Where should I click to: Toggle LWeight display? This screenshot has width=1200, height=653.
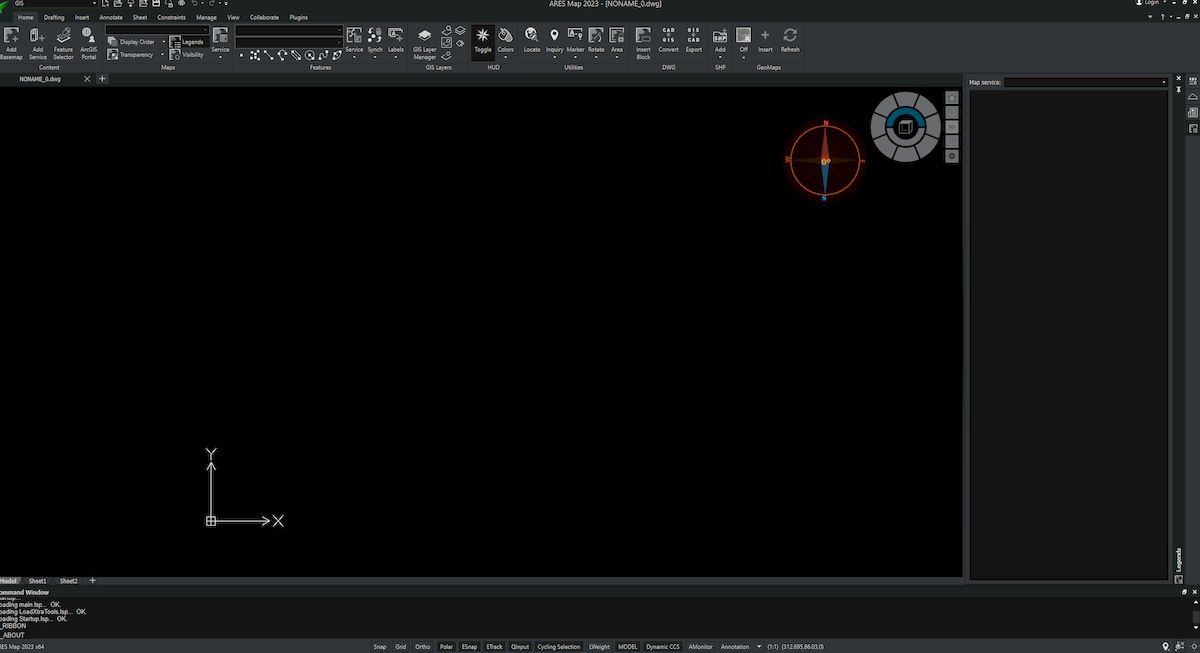(x=599, y=647)
